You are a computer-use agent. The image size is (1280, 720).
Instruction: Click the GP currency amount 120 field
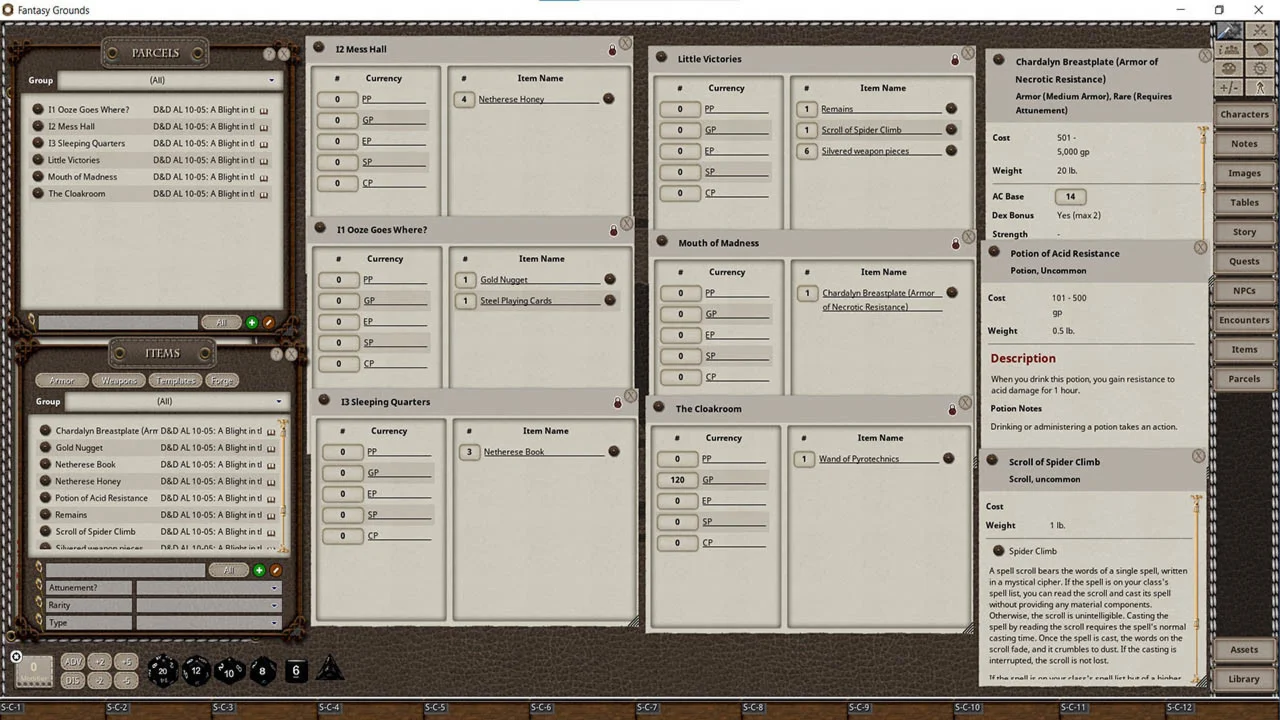pyautogui.click(x=677, y=480)
